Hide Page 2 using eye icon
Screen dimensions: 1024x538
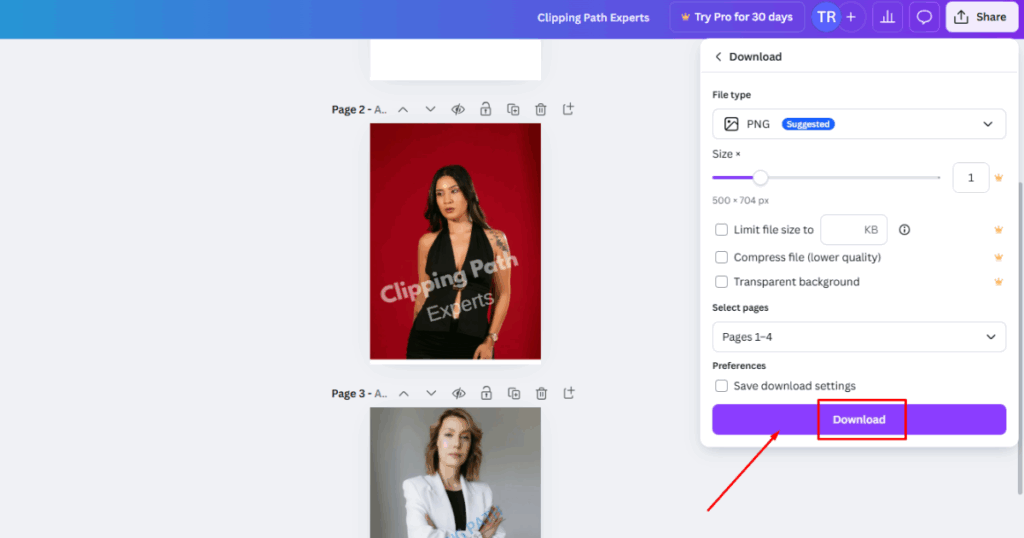[458, 110]
